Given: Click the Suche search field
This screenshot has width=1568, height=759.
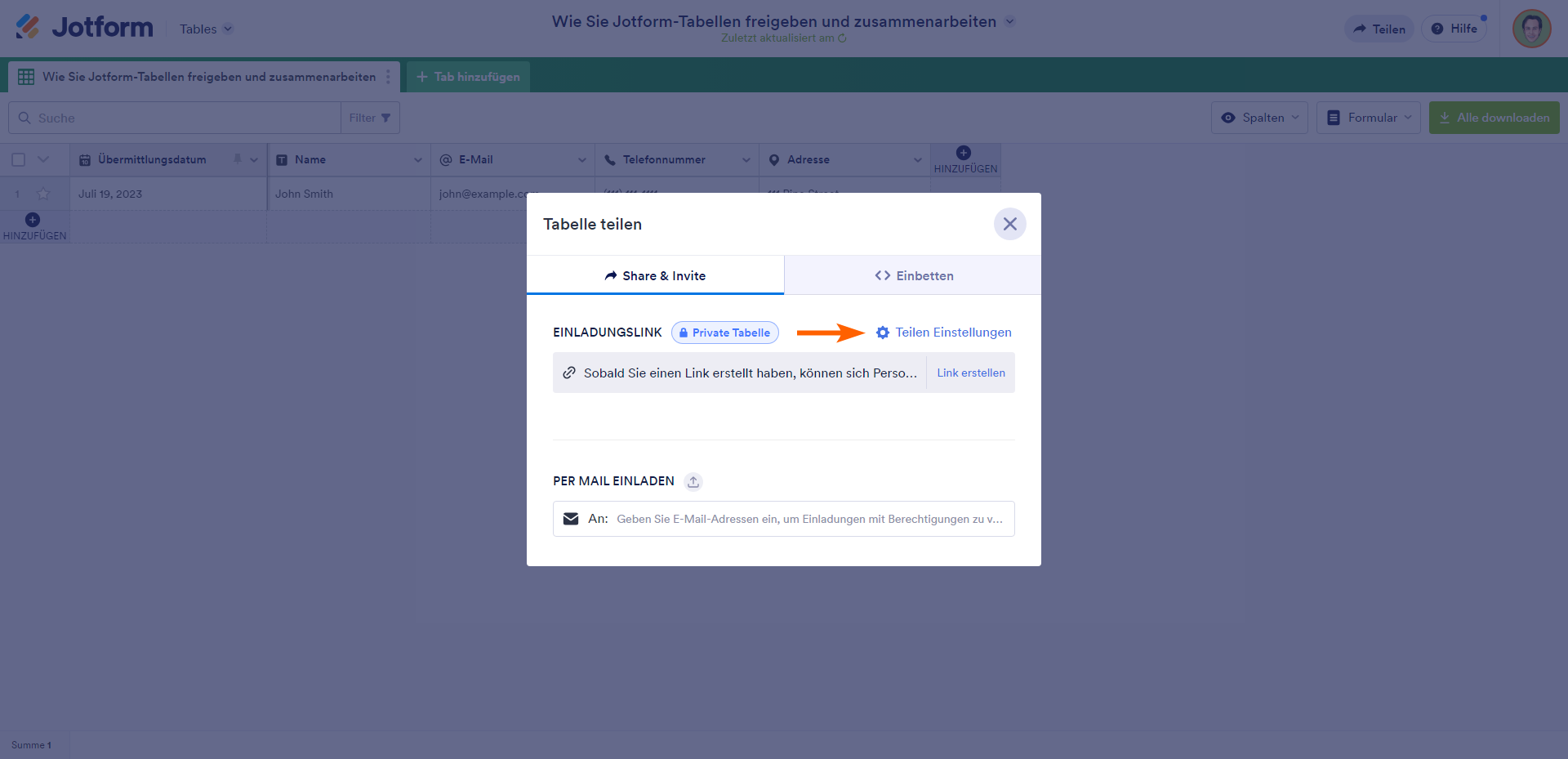Looking at the screenshot, I should (x=175, y=118).
